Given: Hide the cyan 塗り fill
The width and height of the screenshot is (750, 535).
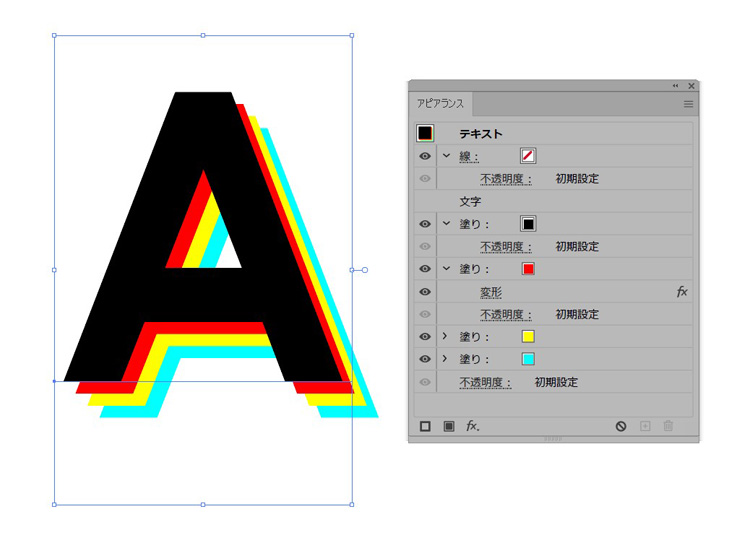Looking at the screenshot, I should click(x=425, y=359).
